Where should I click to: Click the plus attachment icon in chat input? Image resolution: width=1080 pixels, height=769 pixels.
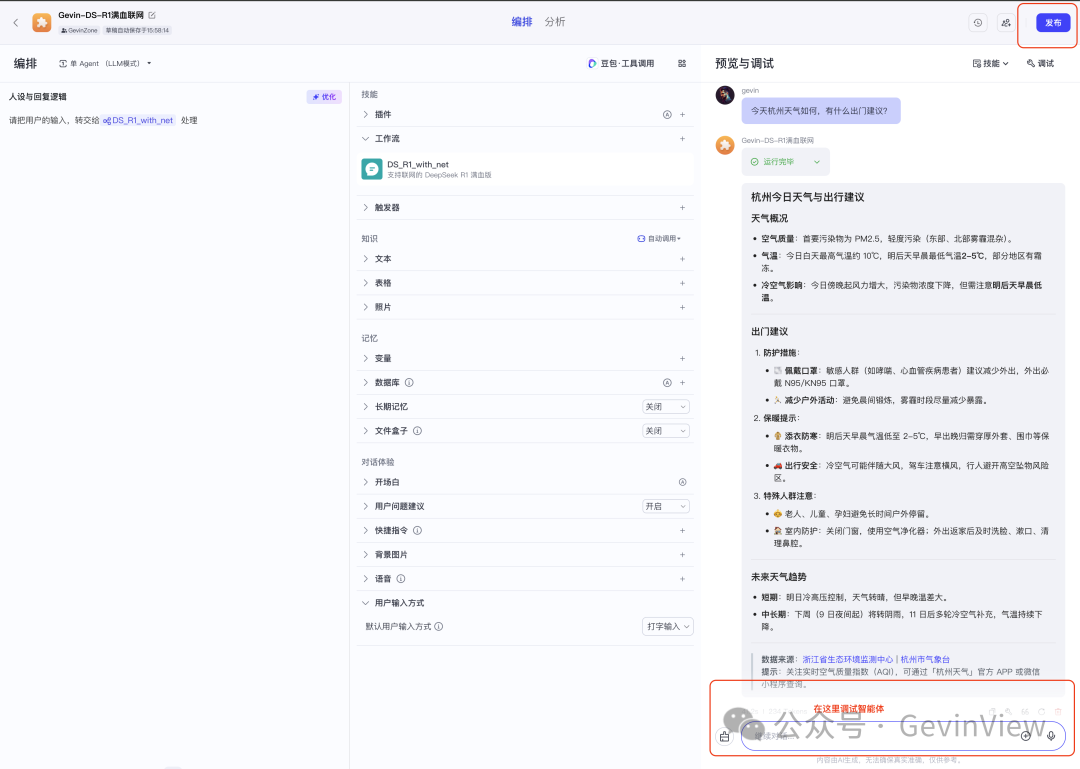coord(1026,736)
